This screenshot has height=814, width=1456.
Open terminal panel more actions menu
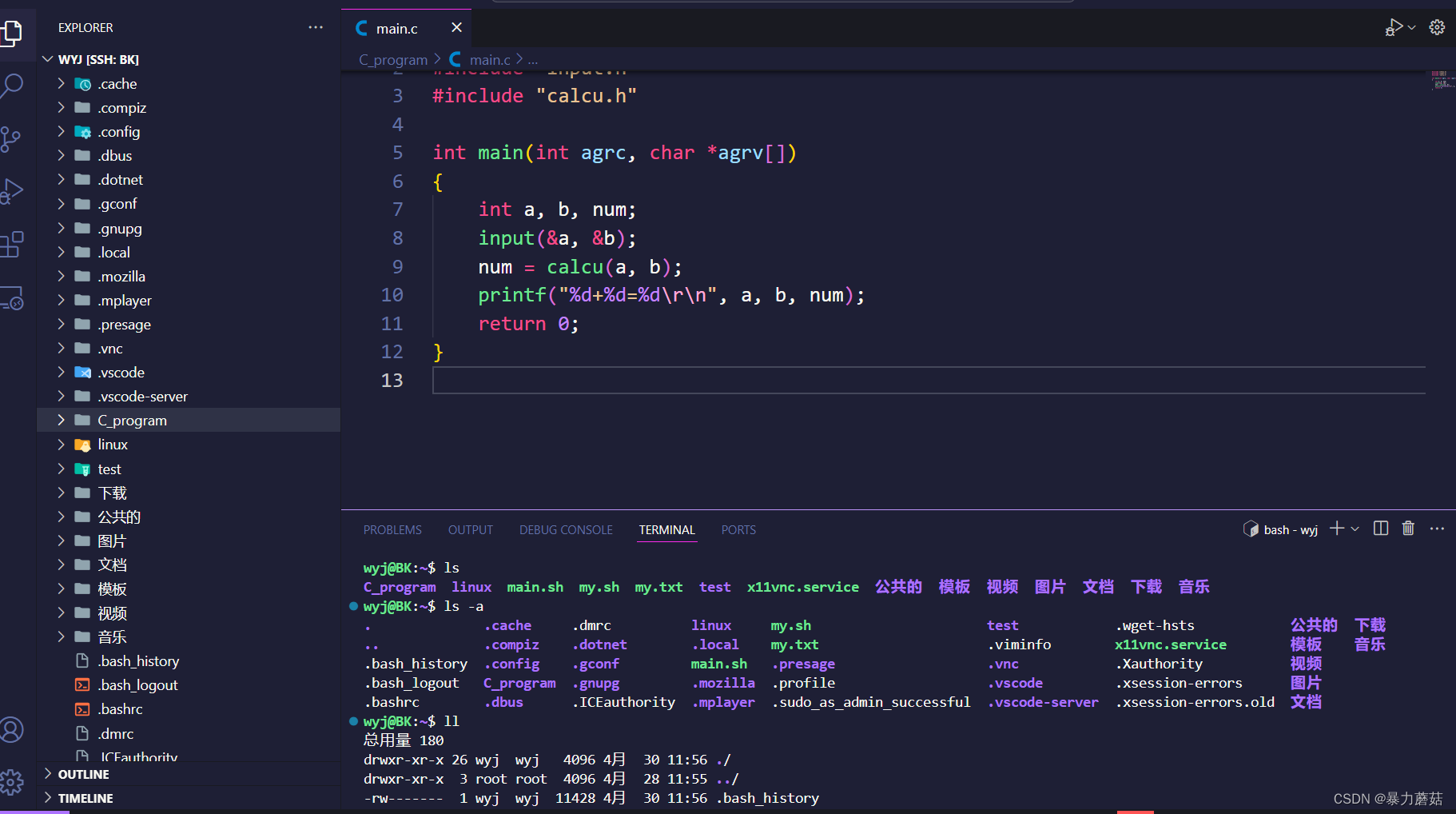(1437, 529)
